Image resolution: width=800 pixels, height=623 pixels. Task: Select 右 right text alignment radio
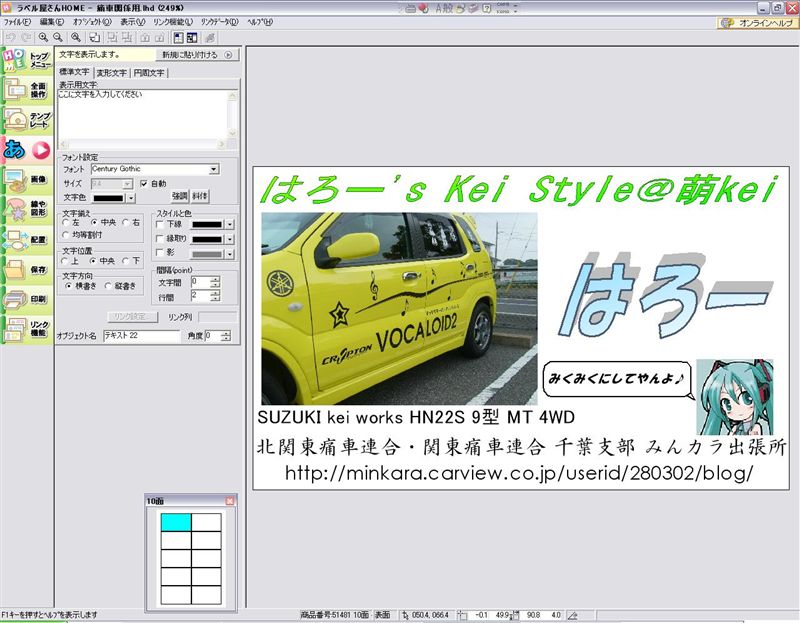click(x=126, y=222)
